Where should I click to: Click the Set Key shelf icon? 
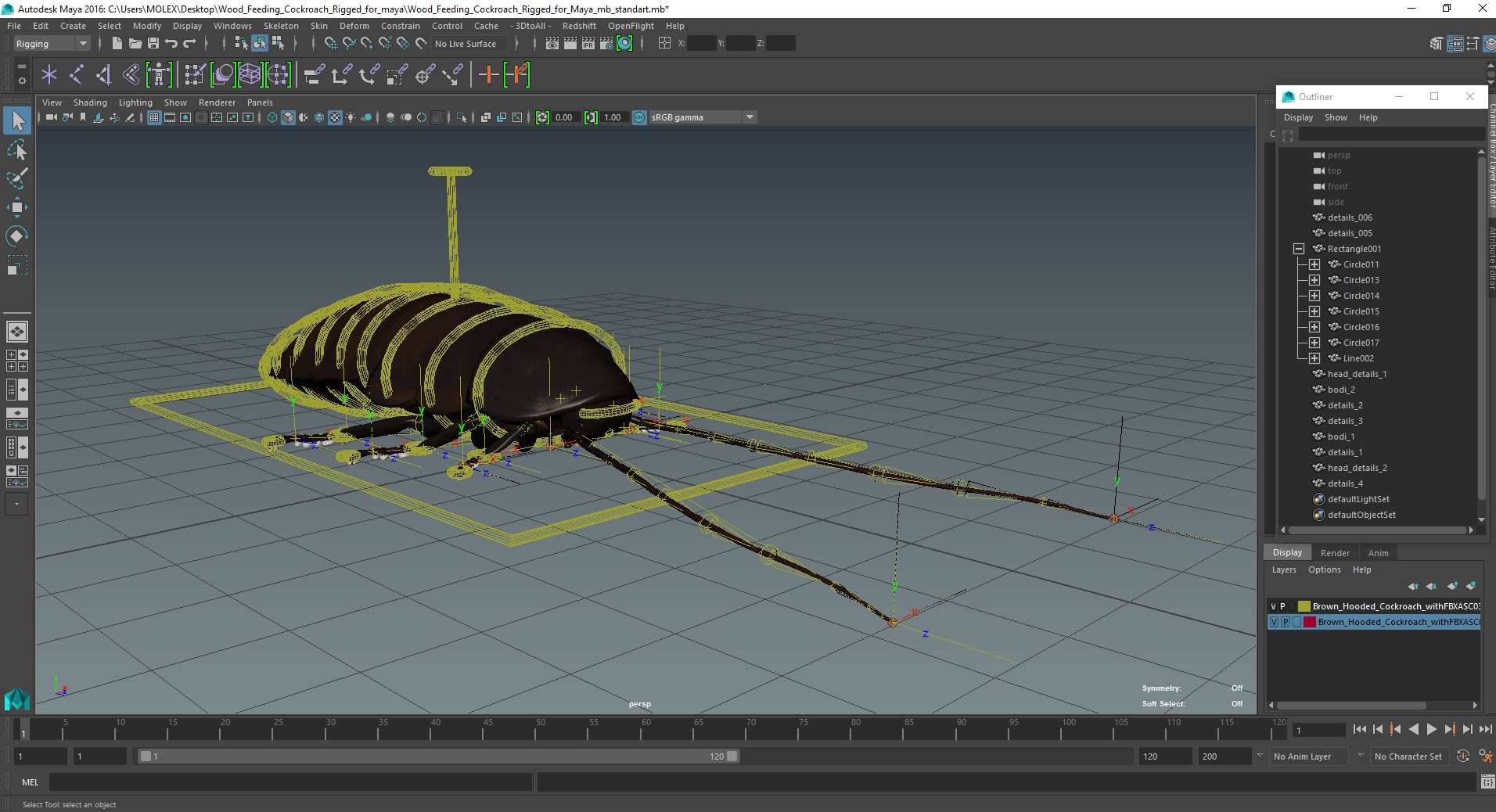click(x=489, y=74)
